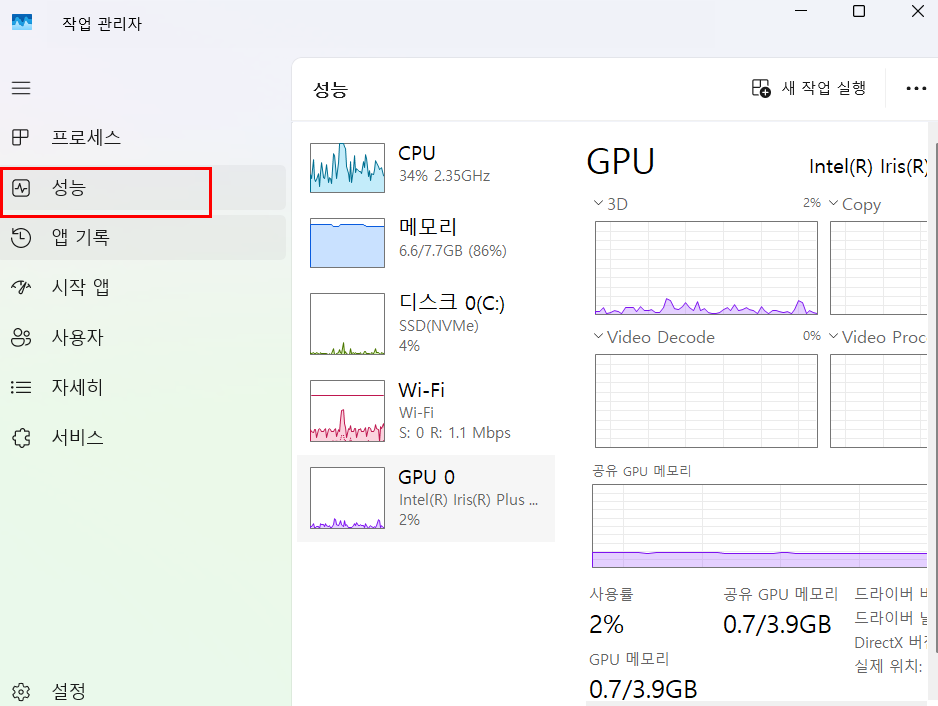
Task: Click the 4% disk usage text
Action: 409,346
